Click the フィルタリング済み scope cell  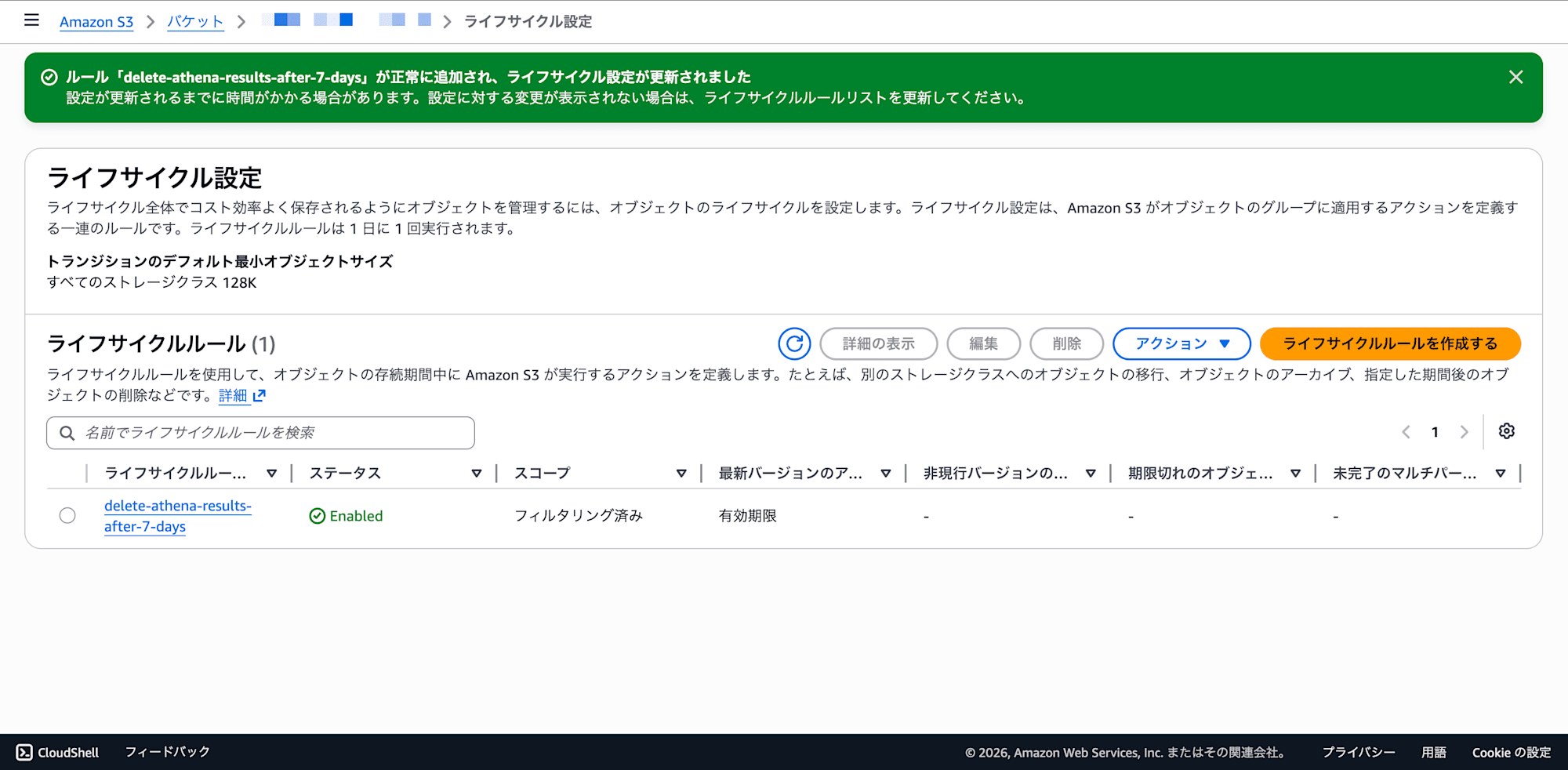point(579,515)
